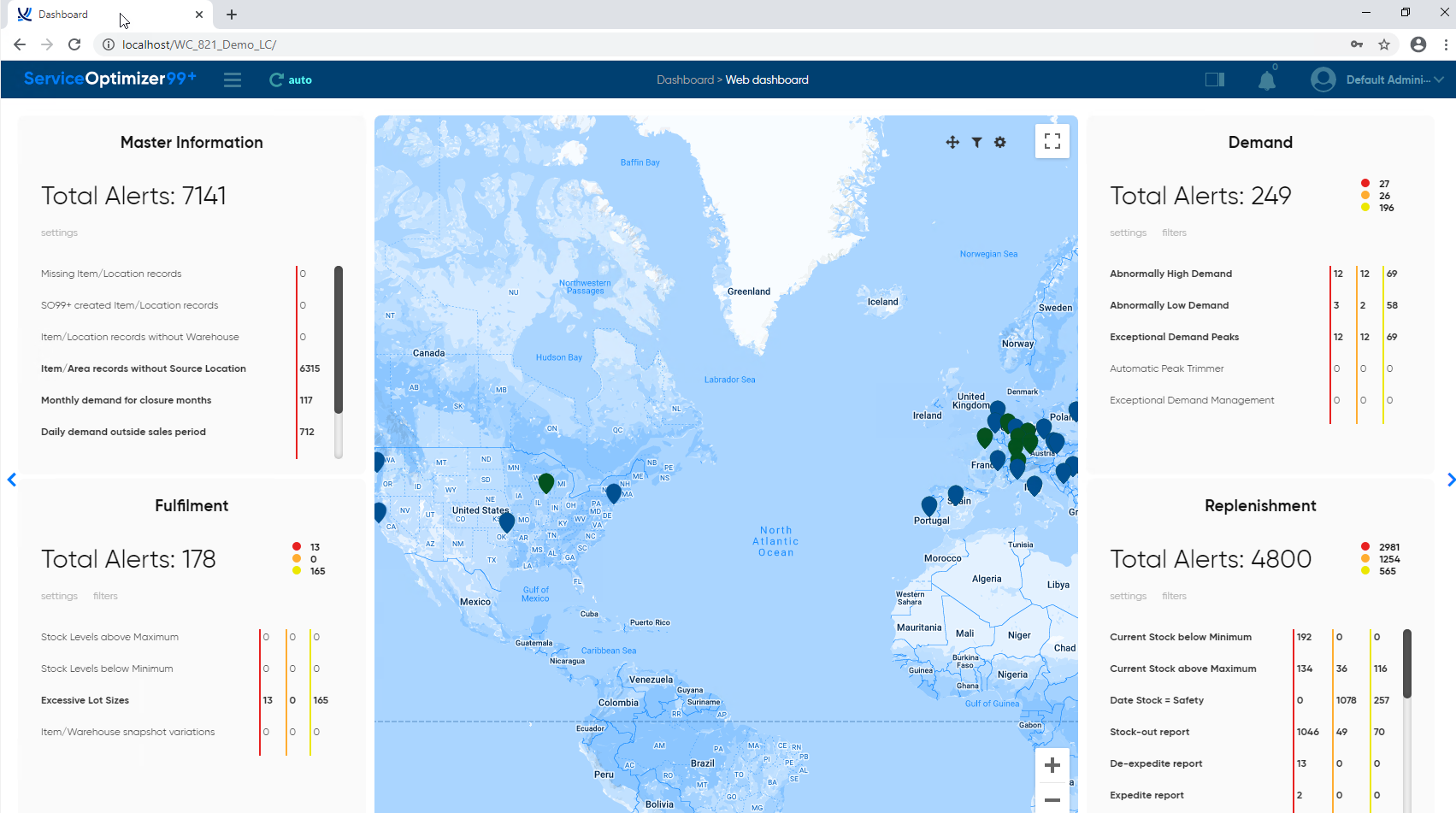Zoom out on the map

[1052, 799]
